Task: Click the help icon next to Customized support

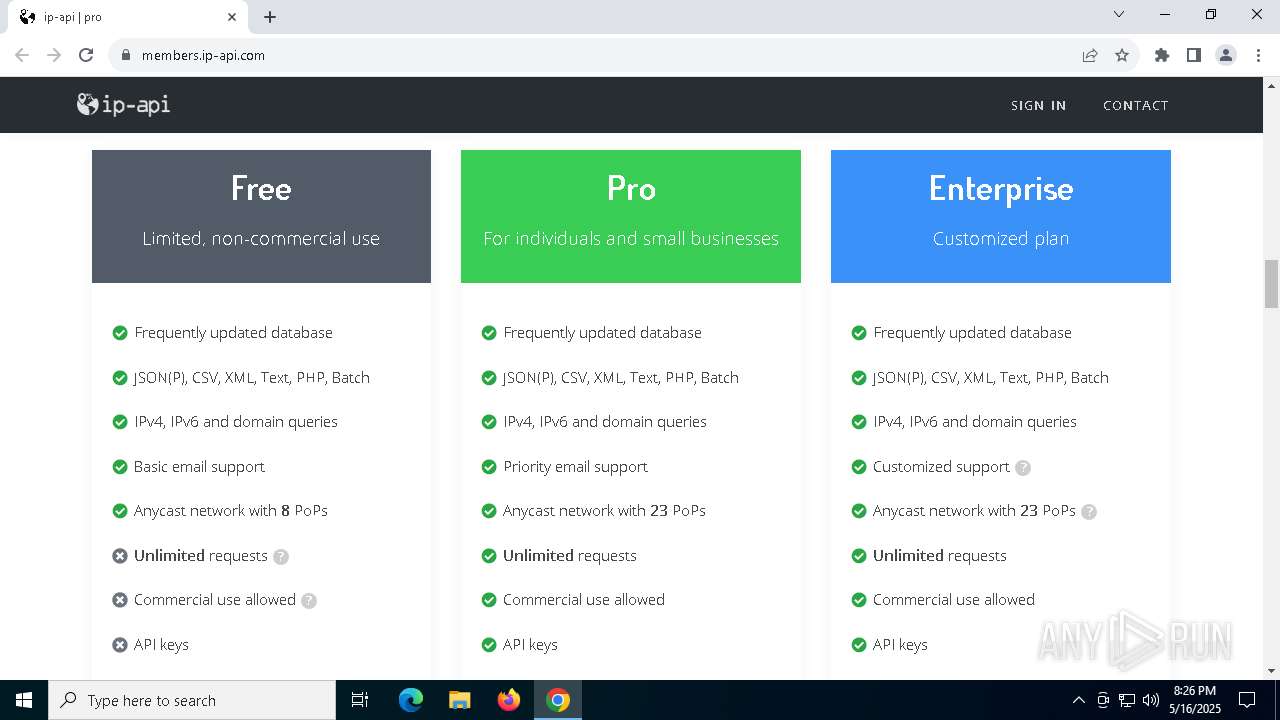Action: [x=1023, y=467]
